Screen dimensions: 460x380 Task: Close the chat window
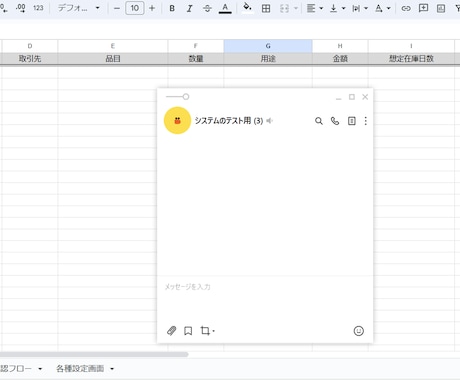coord(365,97)
